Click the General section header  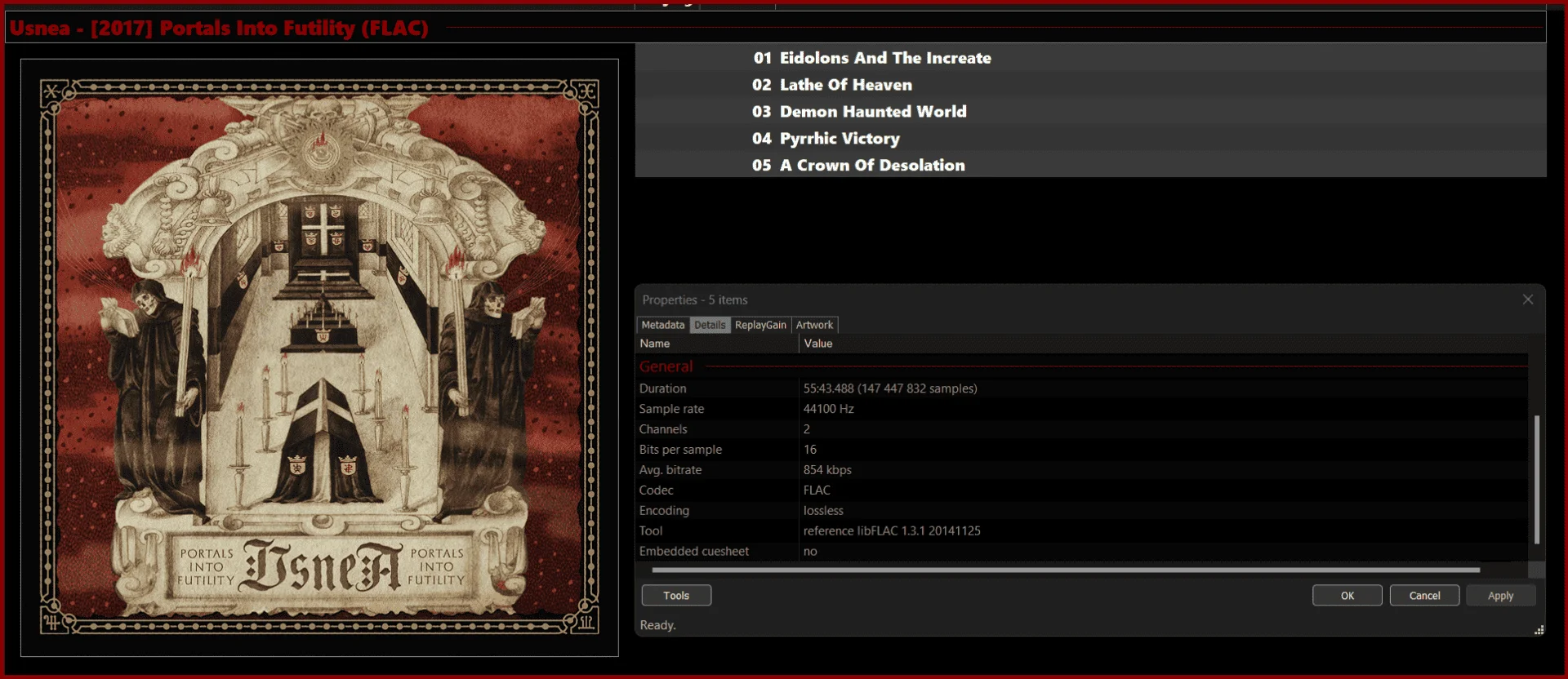click(x=666, y=366)
